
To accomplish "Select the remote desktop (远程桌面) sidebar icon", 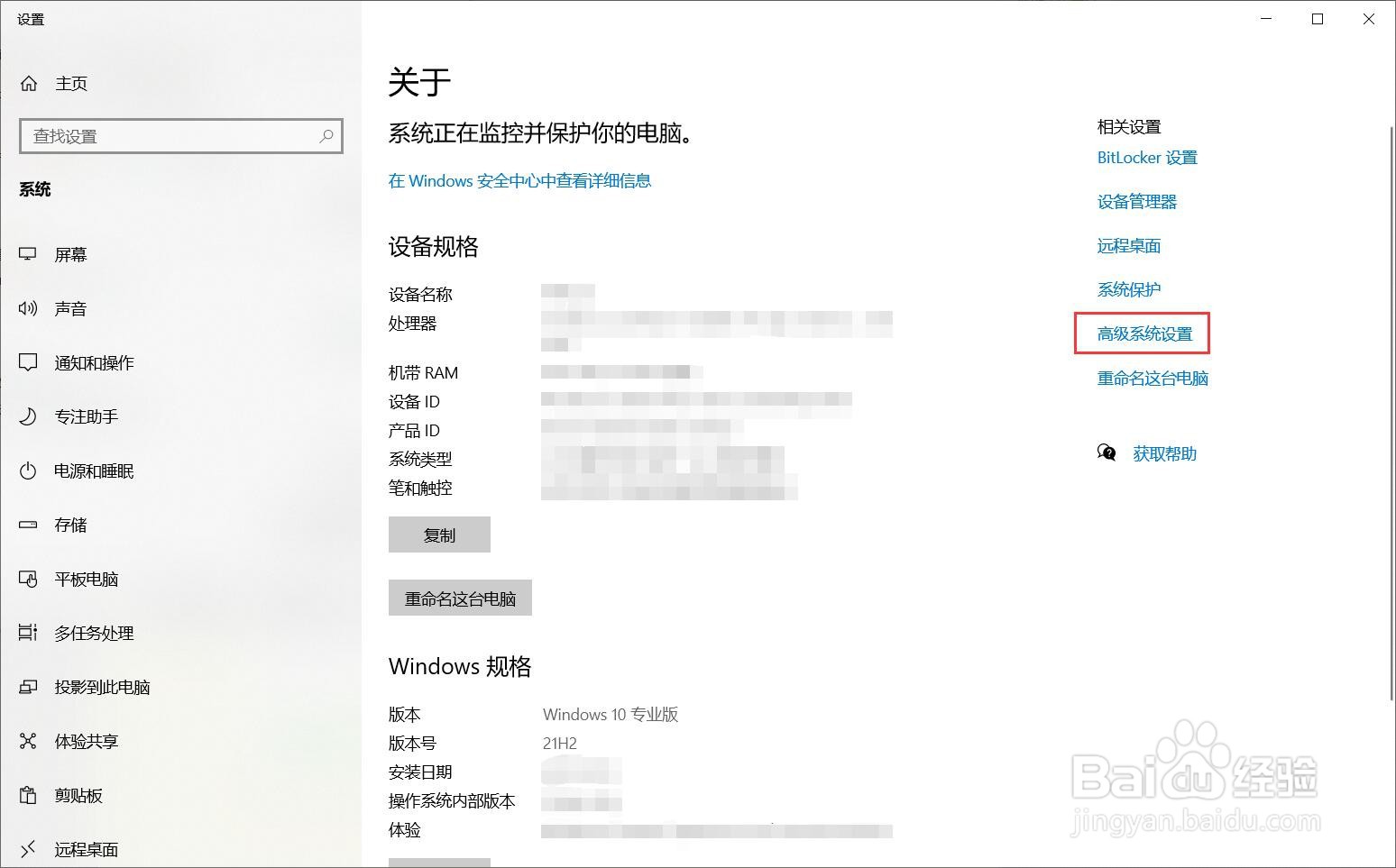I will point(28,849).
